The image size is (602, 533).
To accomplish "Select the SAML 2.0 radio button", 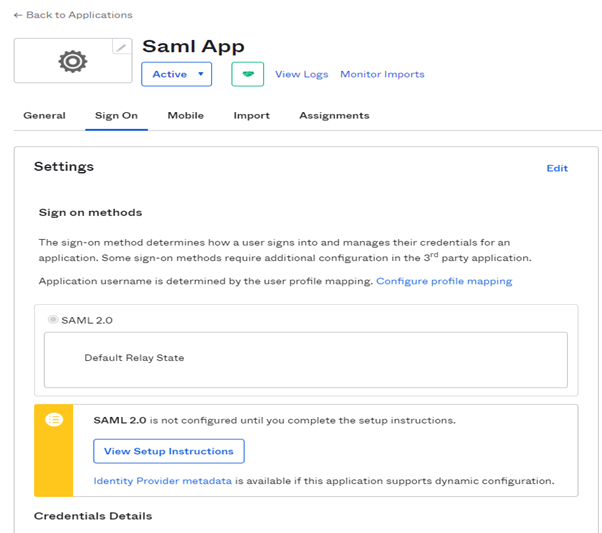I will pos(54,319).
